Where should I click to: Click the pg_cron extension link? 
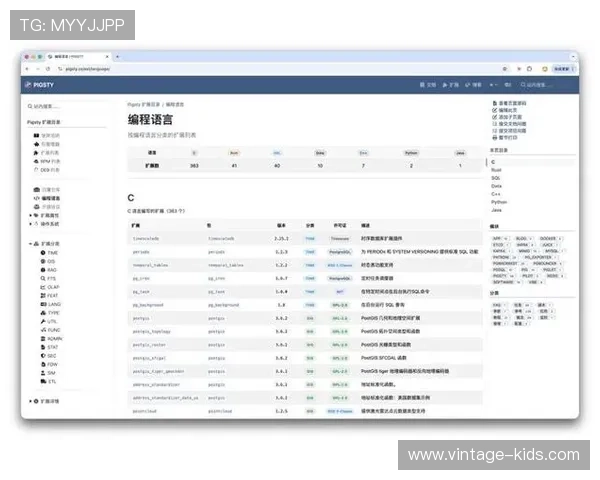coord(141,278)
